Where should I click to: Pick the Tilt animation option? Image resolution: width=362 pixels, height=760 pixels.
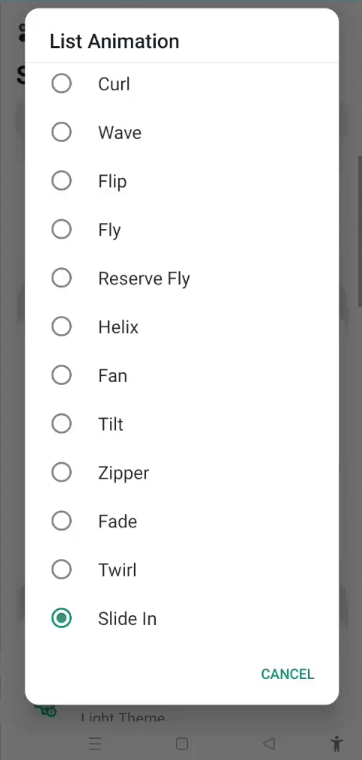coord(62,424)
